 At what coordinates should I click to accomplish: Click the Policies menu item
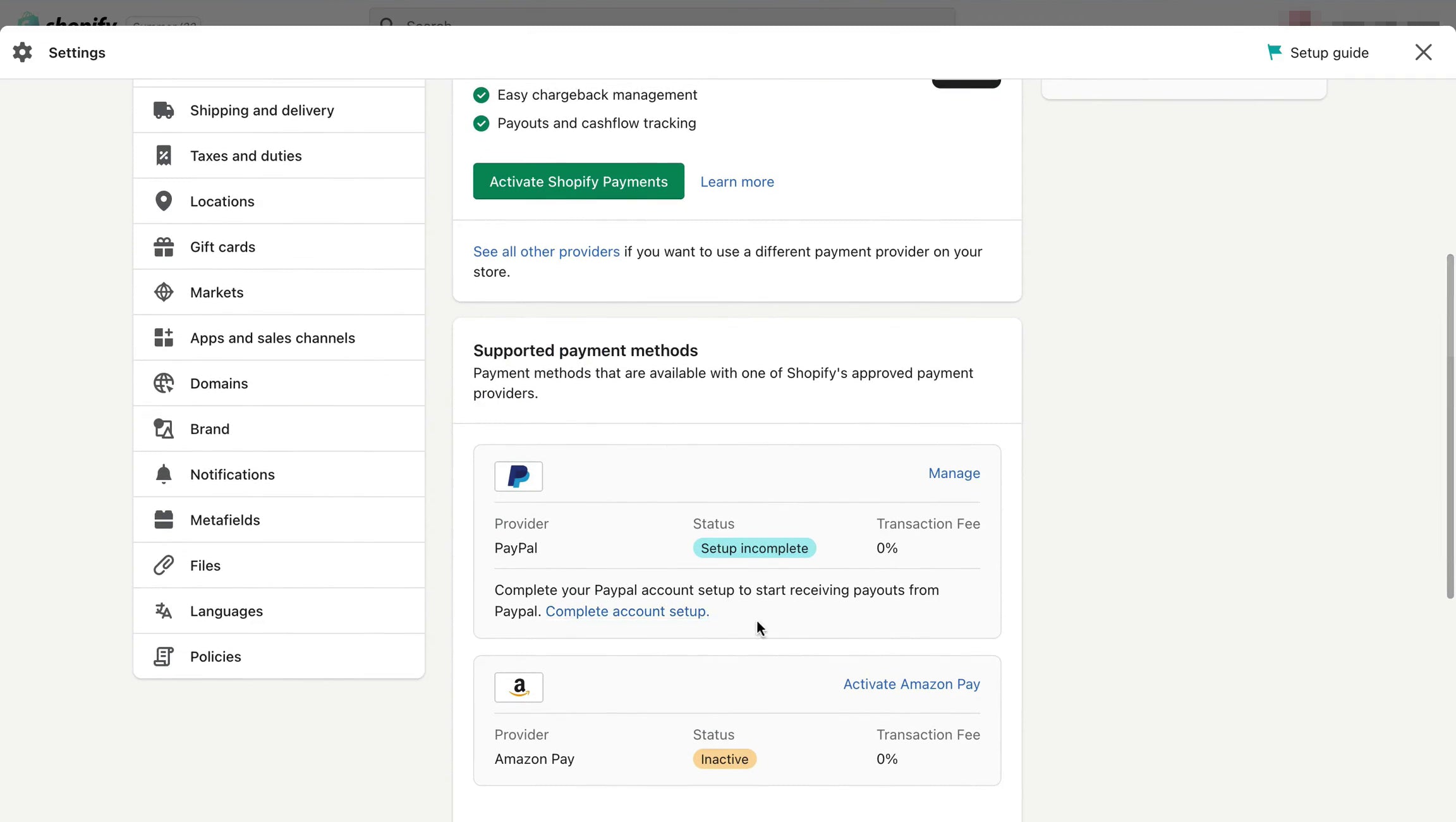coord(215,657)
